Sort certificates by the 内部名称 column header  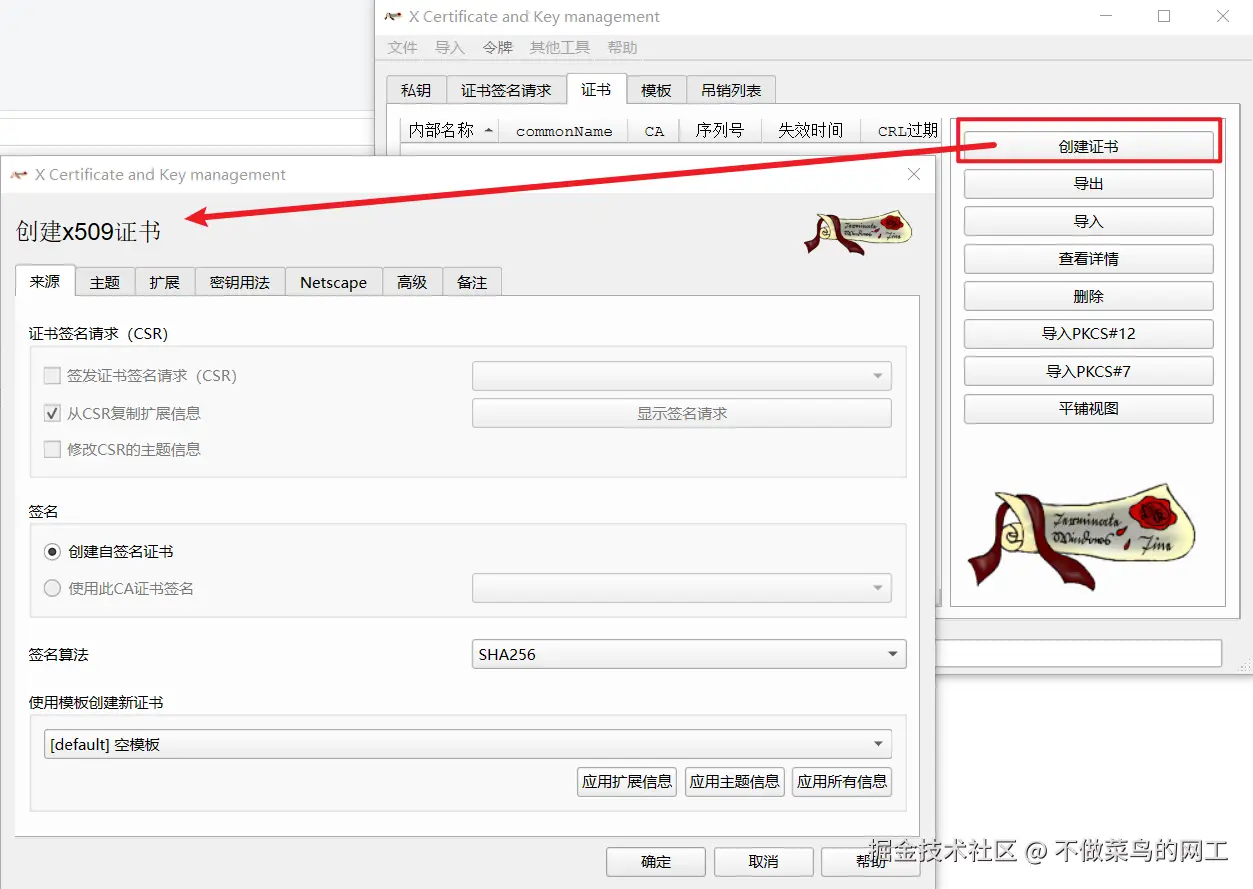(441, 130)
